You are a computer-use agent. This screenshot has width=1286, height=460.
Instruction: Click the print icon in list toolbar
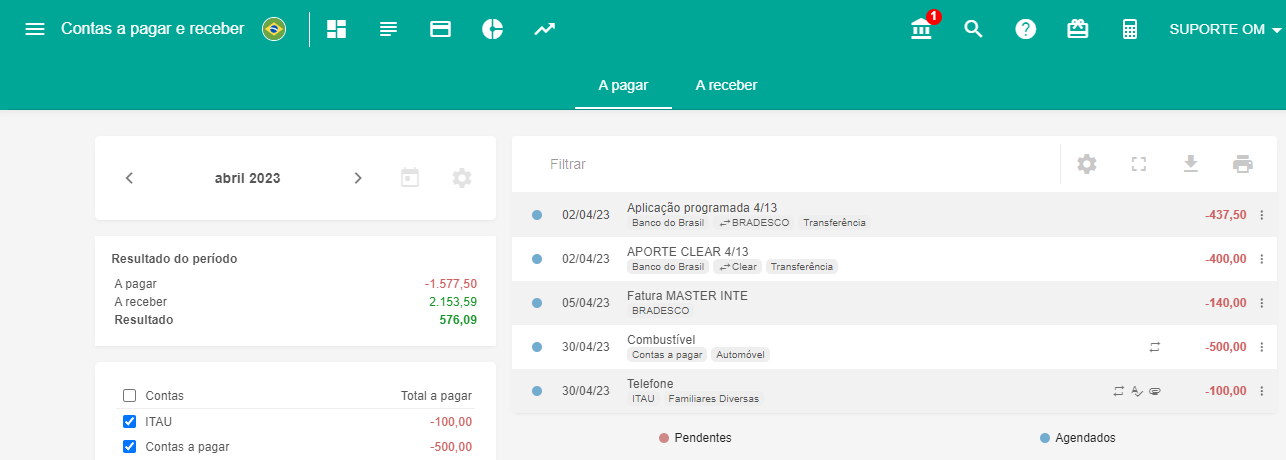click(1243, 164)
